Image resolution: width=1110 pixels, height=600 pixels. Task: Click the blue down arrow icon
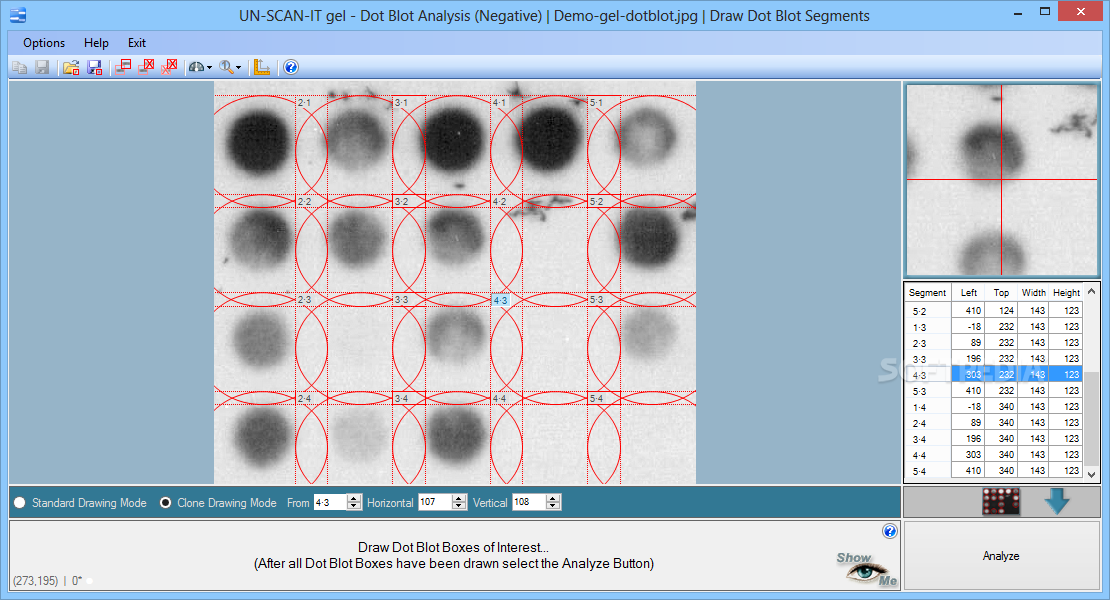1057,501
